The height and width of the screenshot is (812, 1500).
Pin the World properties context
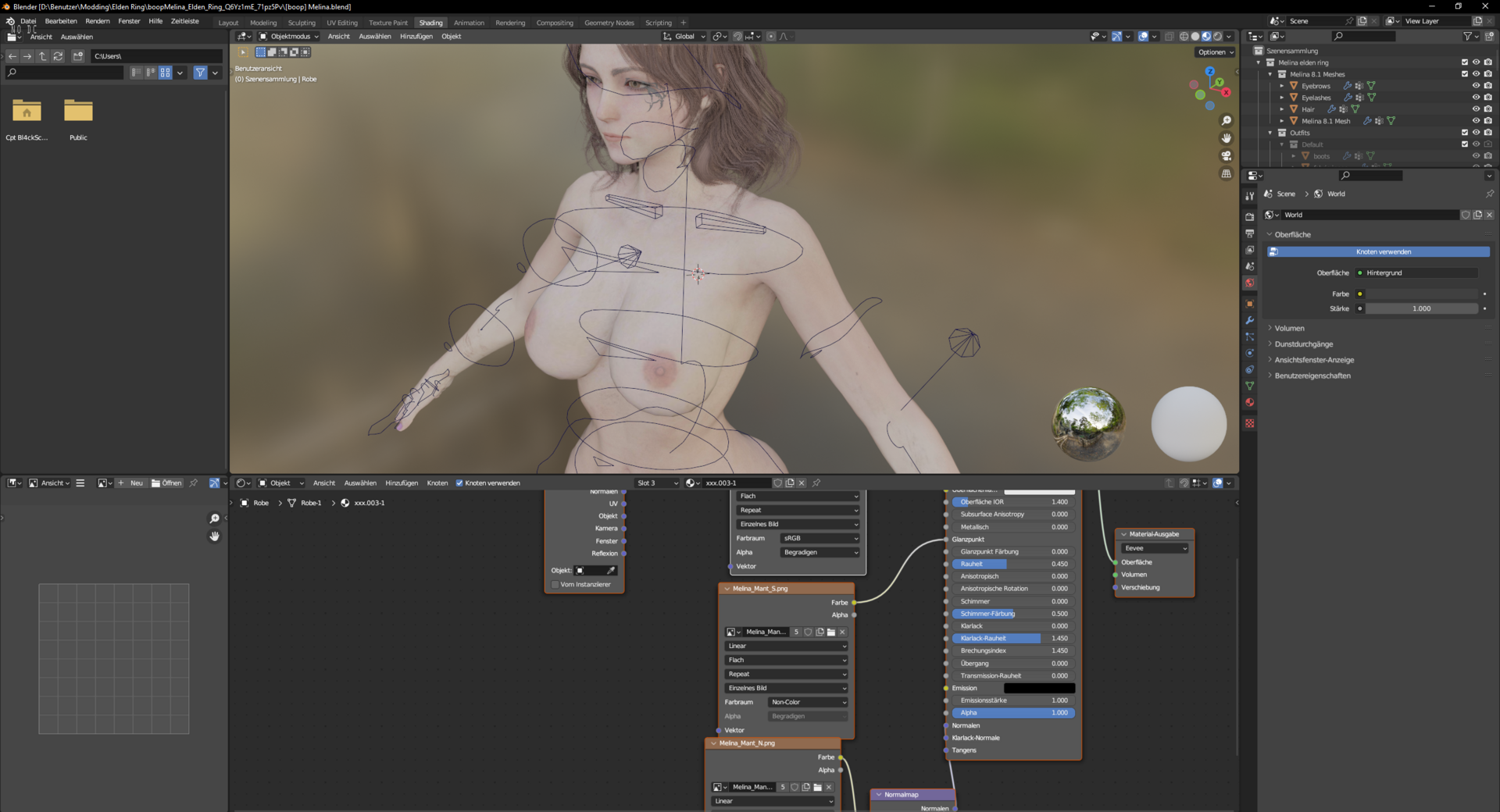(x=1489, y=194)
